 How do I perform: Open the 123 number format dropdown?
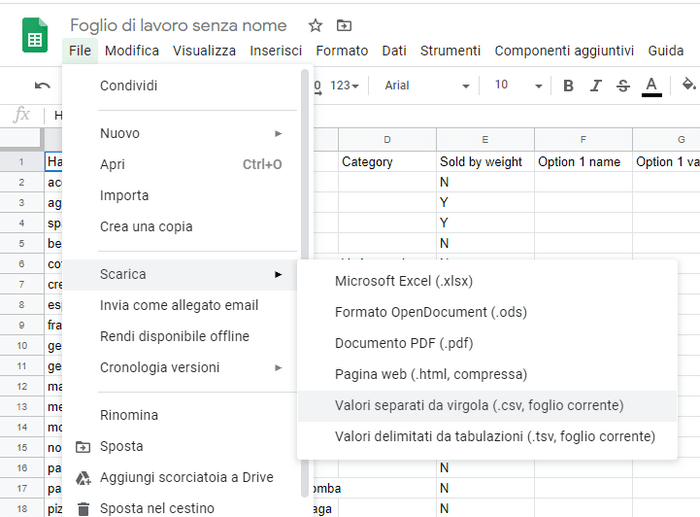pos(345,86)
